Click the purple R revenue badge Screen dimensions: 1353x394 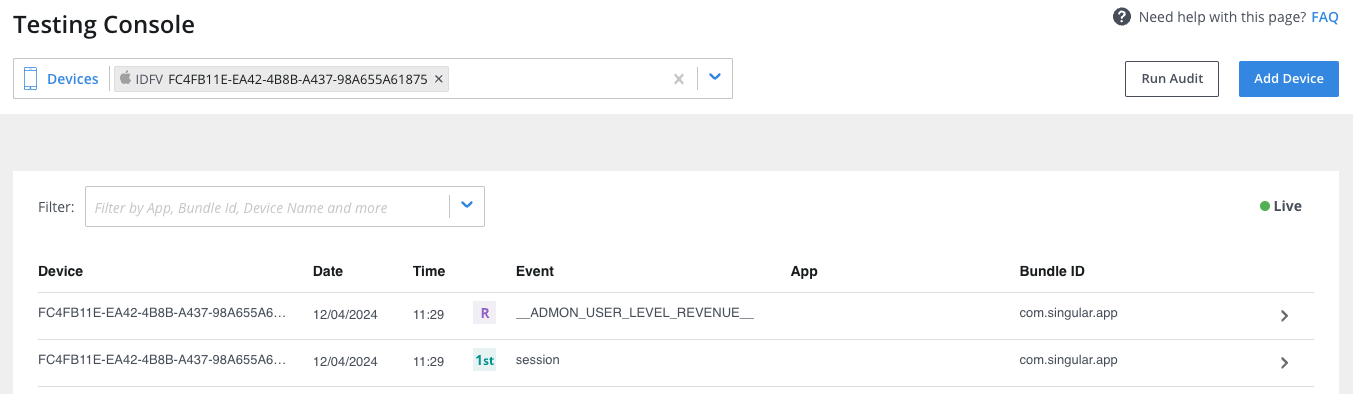[484, 313]
